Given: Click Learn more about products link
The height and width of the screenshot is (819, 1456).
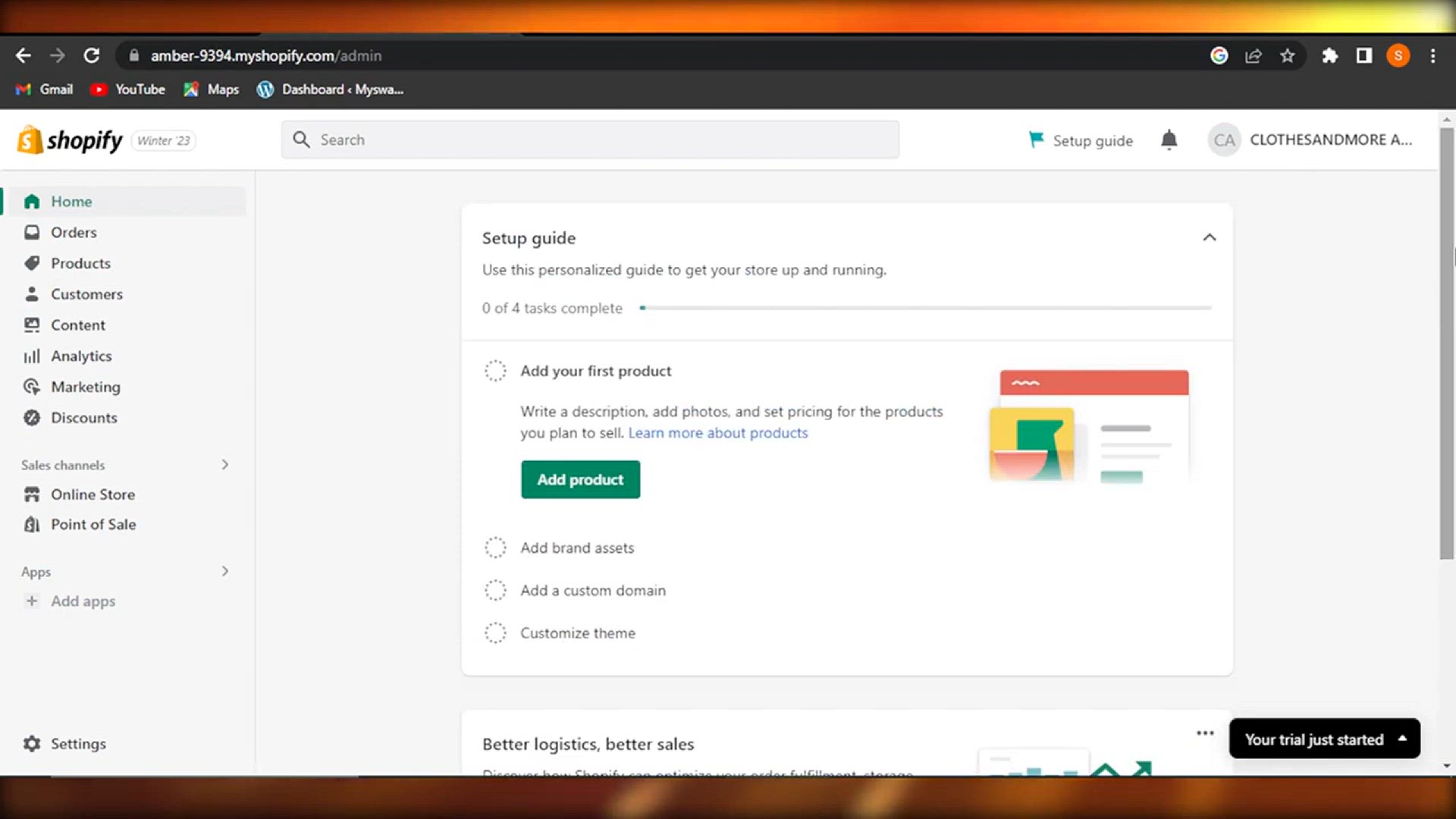Looking at the screenshot, I should pos(717,433).
